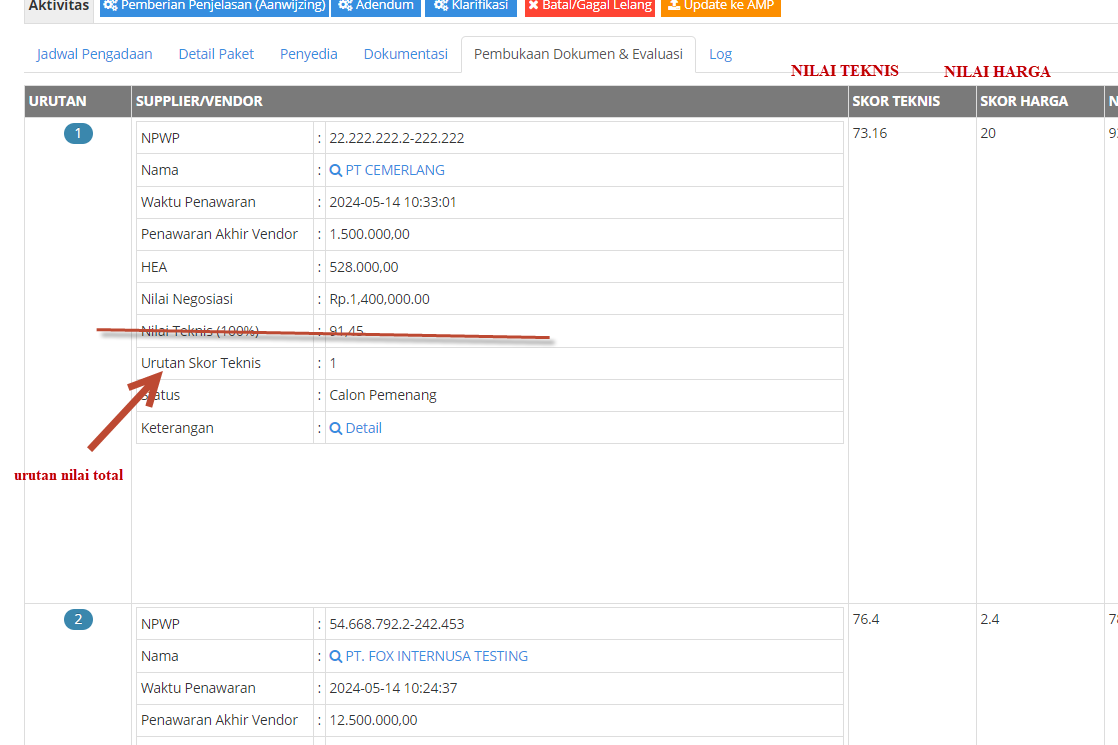Switch to the Detail Paket tab

coord(216,54)
